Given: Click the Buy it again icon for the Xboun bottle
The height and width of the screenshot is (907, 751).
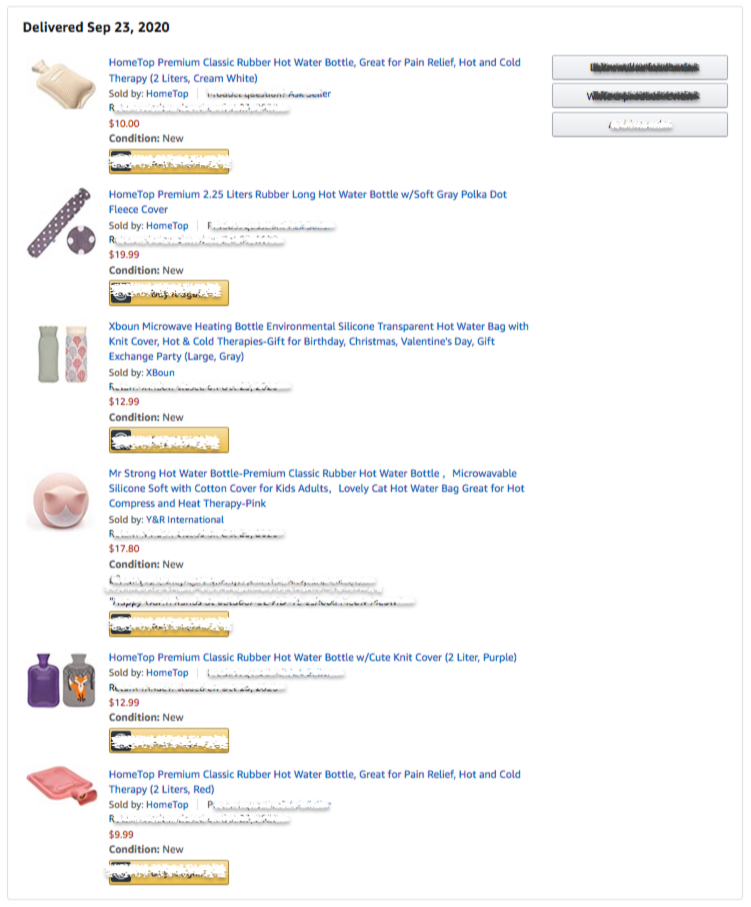Looking at the screenshot, I should (x=122, y=439).
